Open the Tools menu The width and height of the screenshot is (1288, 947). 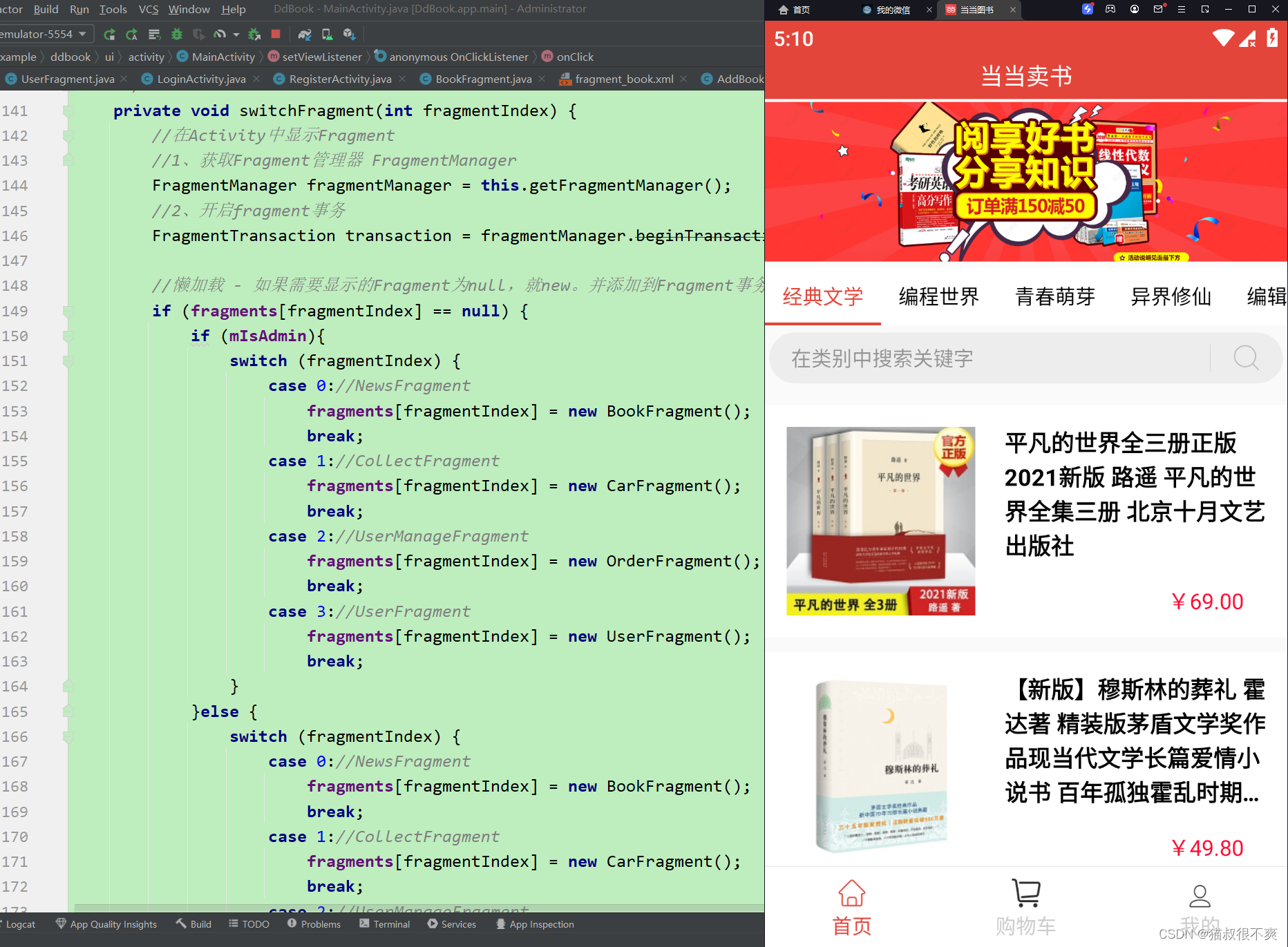tap(113, 9)
